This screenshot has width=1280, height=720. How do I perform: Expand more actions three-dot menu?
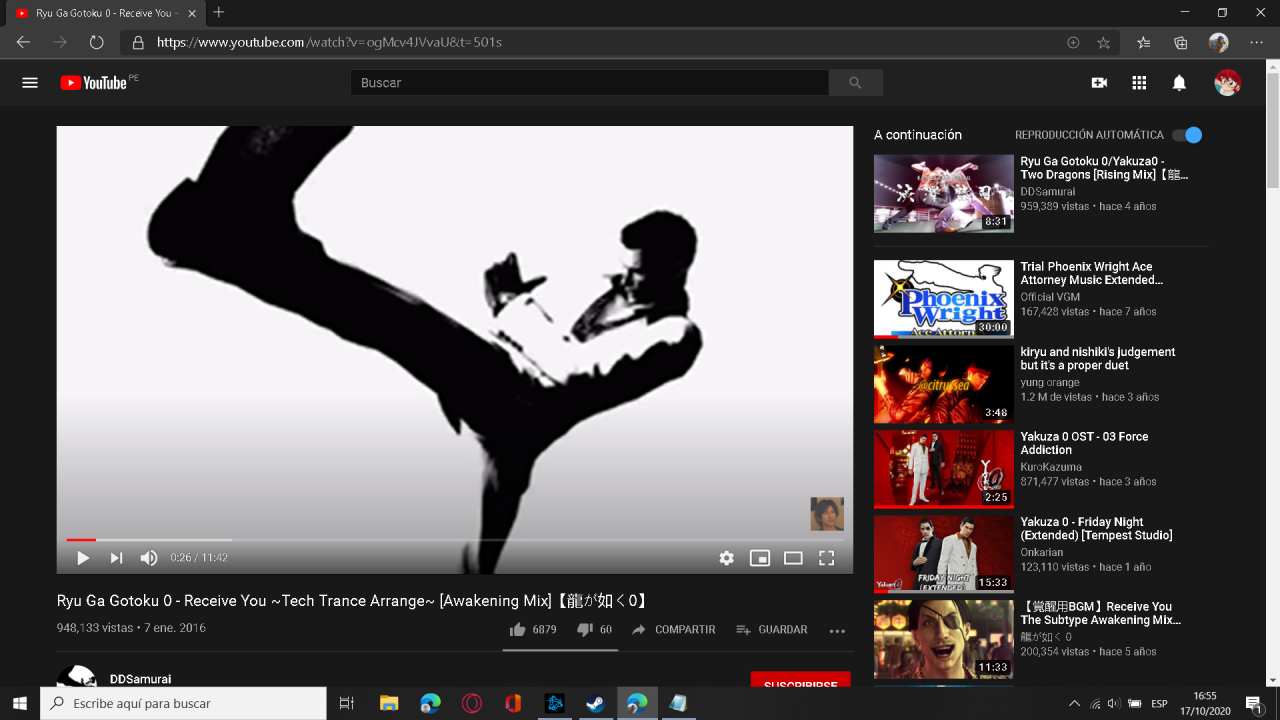(837, 631)
